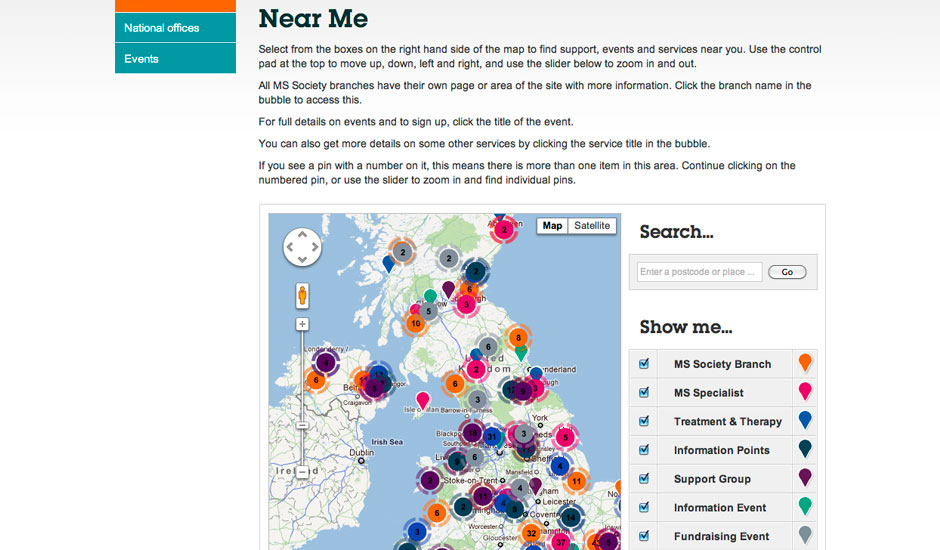Open the navy cluster numbered 14
Screen dimensions: 940x550
tap(570, 517)
